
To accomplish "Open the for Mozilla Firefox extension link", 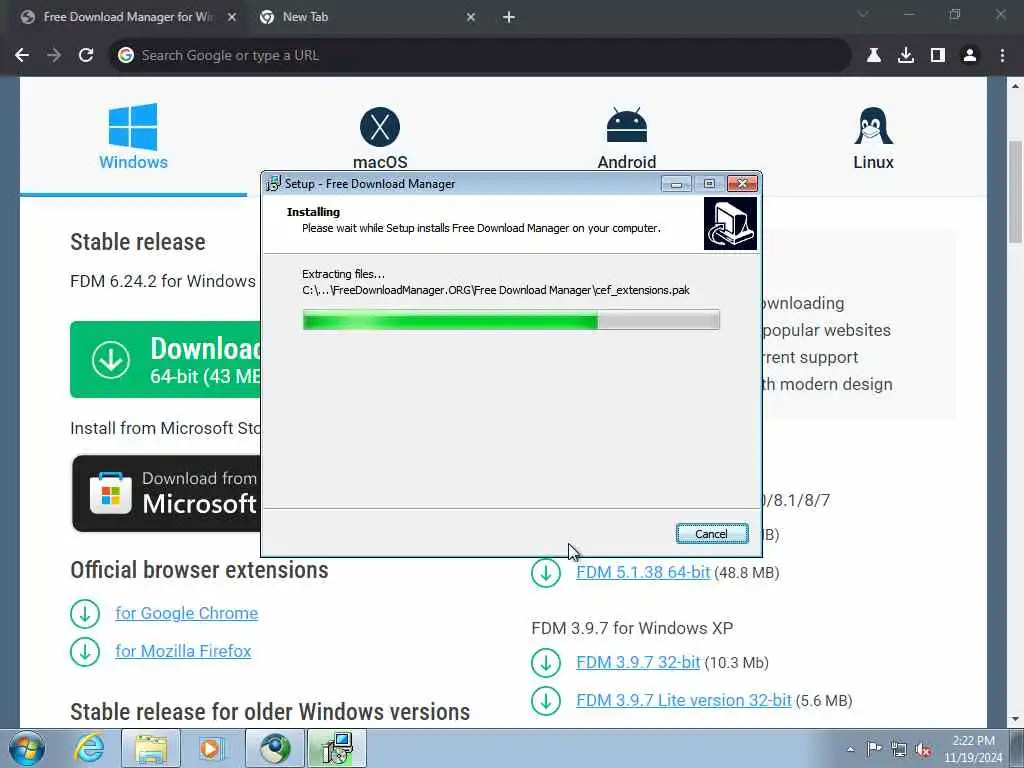I will click(183, 651).
